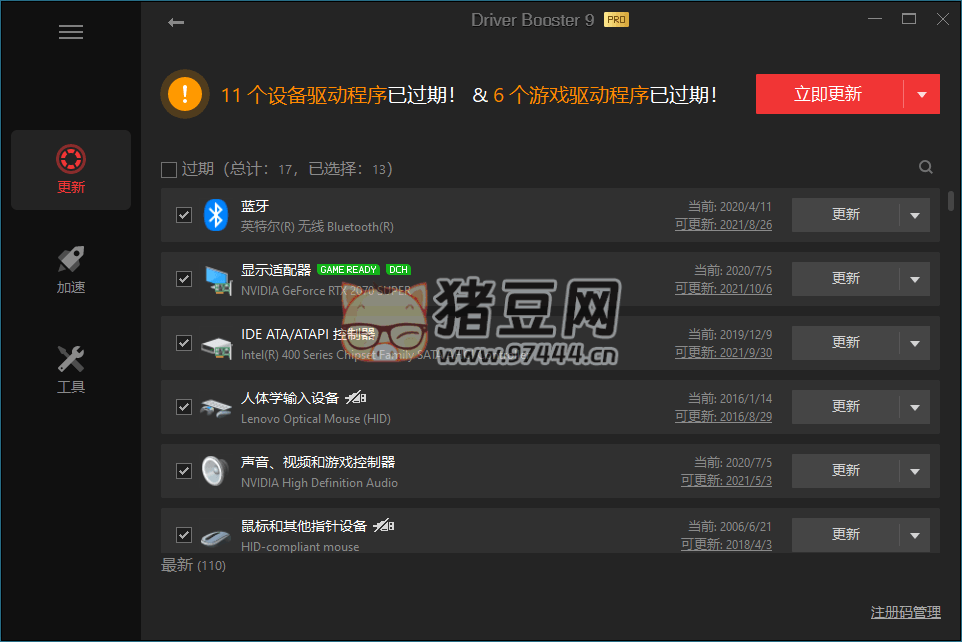The image size is (962, 642).
Task: Open dropdown beside 人体学输入设备 update button
Action: [914, 407]
